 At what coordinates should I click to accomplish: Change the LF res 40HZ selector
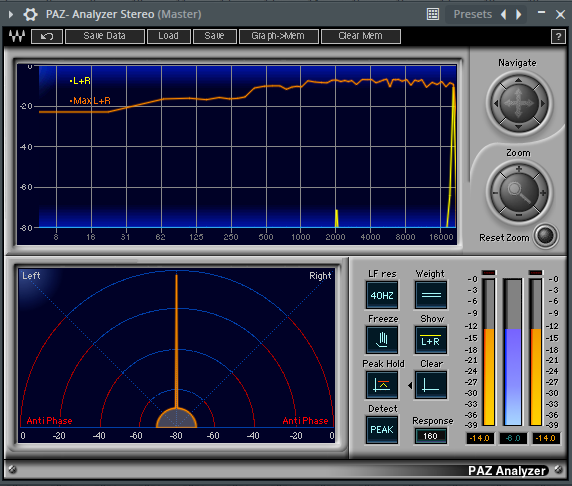tap(382, 295)
